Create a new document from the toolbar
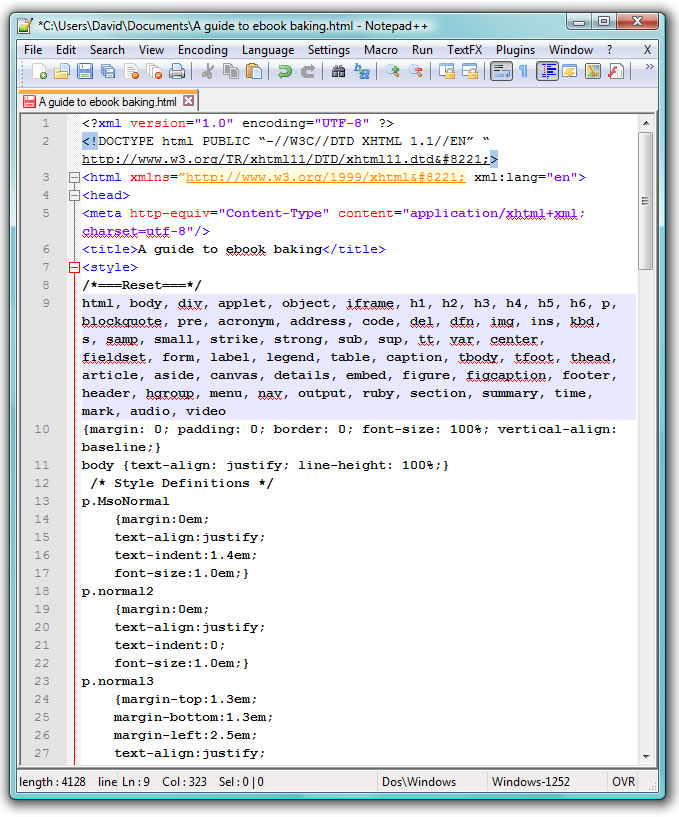 [x=39, y=71]
